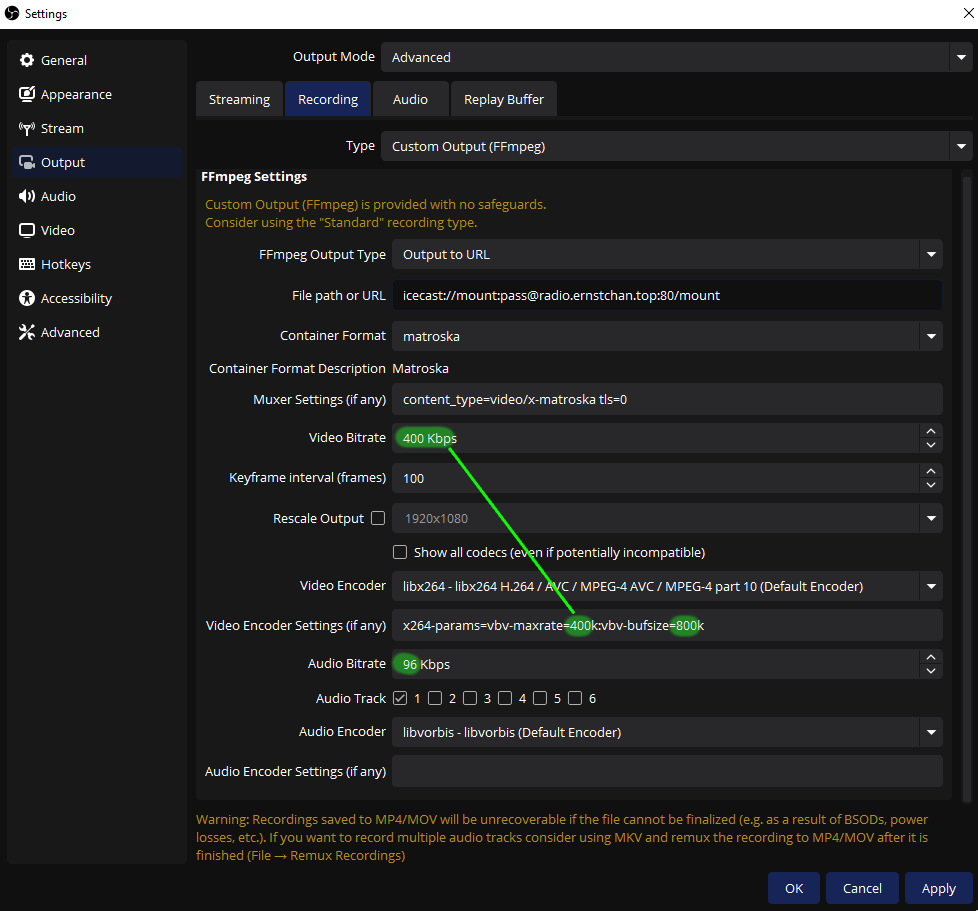Enable Audio Track 5
978x911 pixels.
coord(540,698)
